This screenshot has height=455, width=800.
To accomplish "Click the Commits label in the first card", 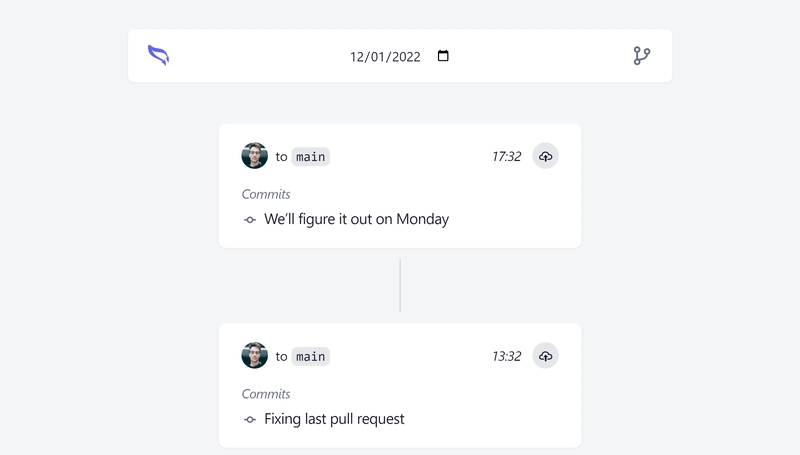I will coord(266,194).
